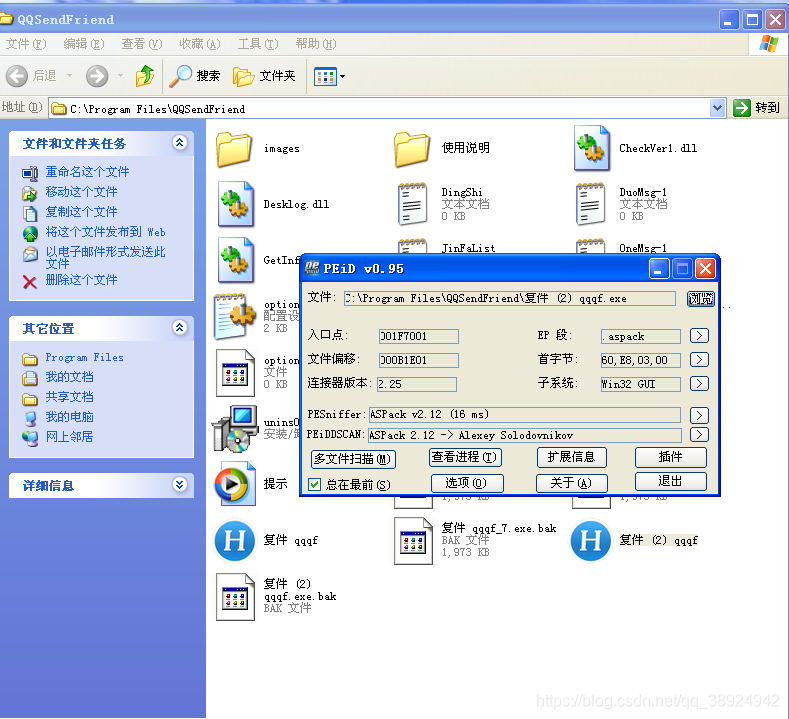Click Multi-file Scan button (多文件扫描)
The image size is (789, 719).
(x=353, y=459)
